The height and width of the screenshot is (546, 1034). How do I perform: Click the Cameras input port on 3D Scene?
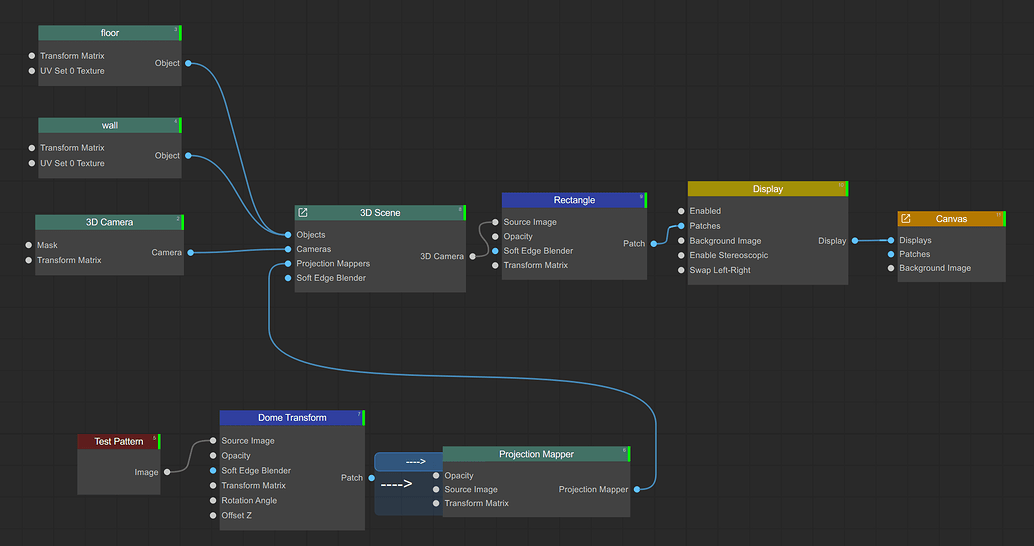point(288,249)
